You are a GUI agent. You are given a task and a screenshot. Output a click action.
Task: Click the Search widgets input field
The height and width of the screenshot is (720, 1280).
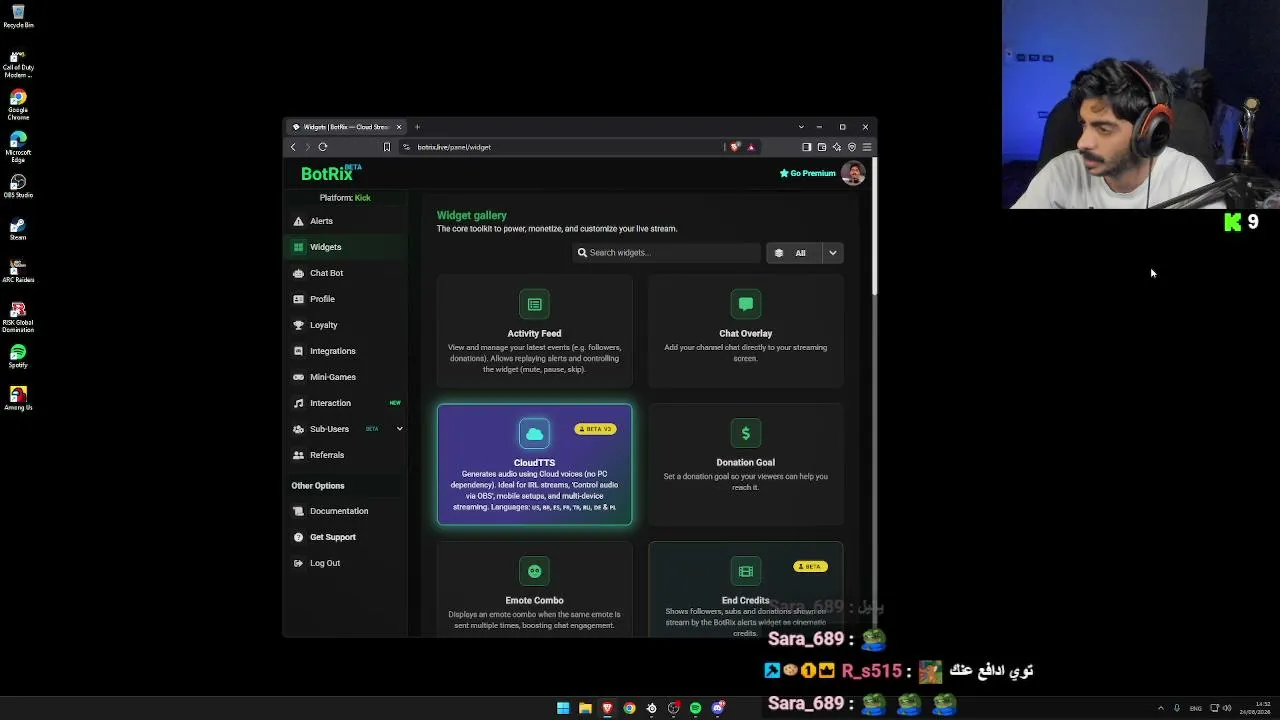[667, 253]
